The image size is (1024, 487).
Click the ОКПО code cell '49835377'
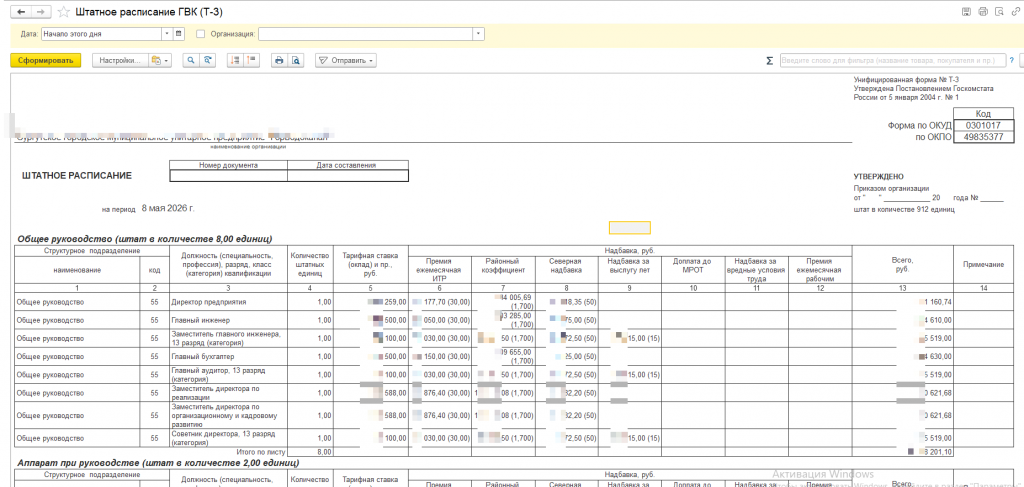(x=982, y=137)
